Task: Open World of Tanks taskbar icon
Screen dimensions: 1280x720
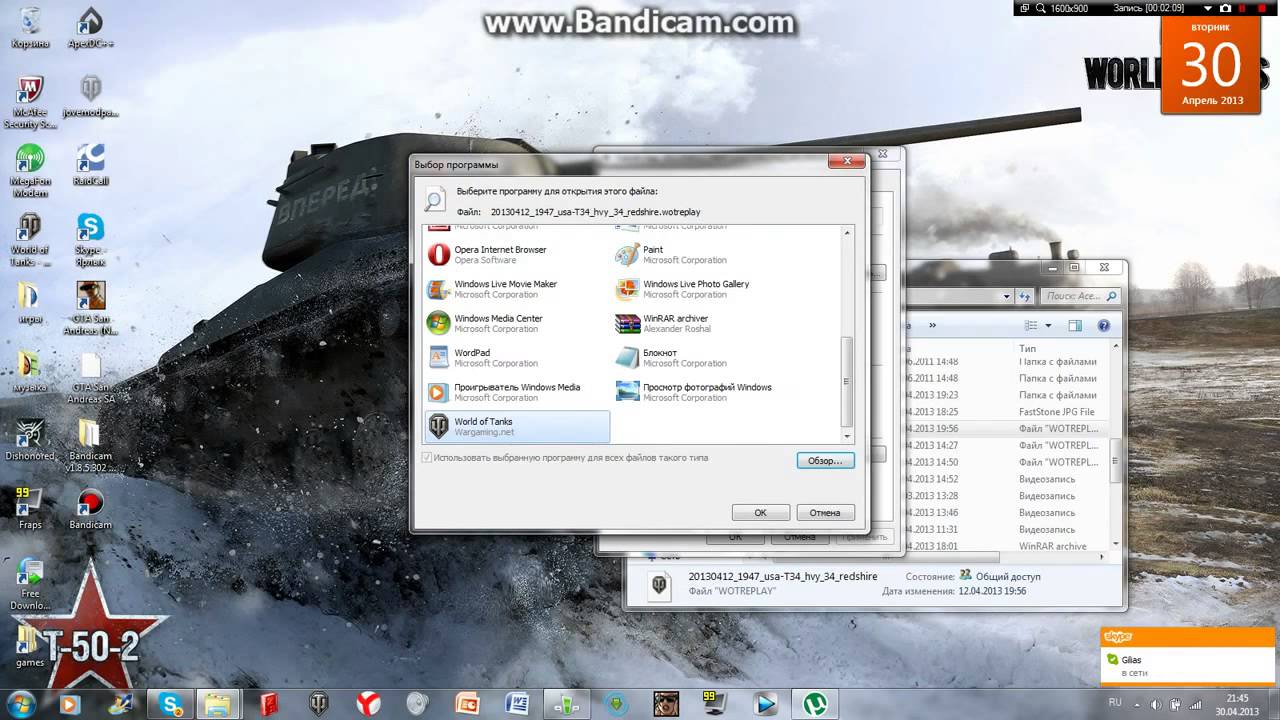Action: [x=319, y=704]
